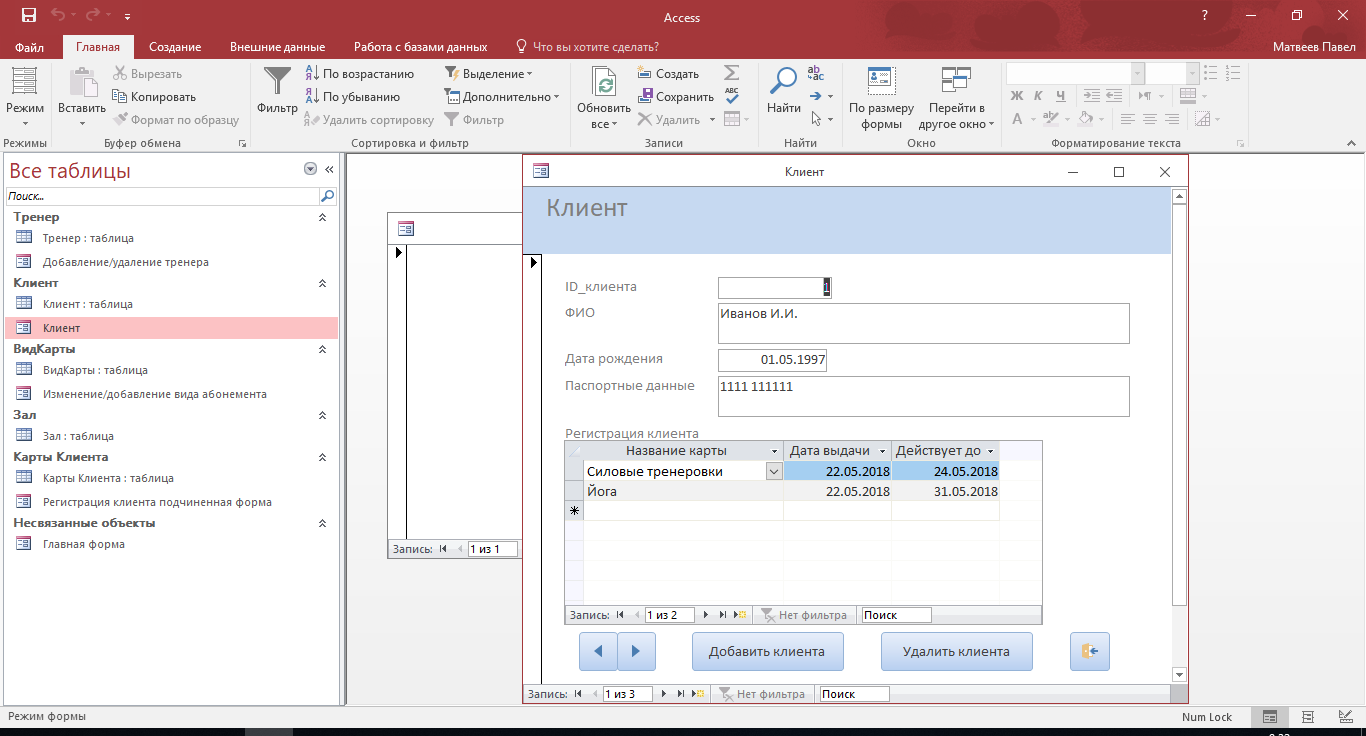Screen dimensions: 1366x736
Task: Click the Дата выдачи column header
Action: pyautogui.click(x=837, y=451)
